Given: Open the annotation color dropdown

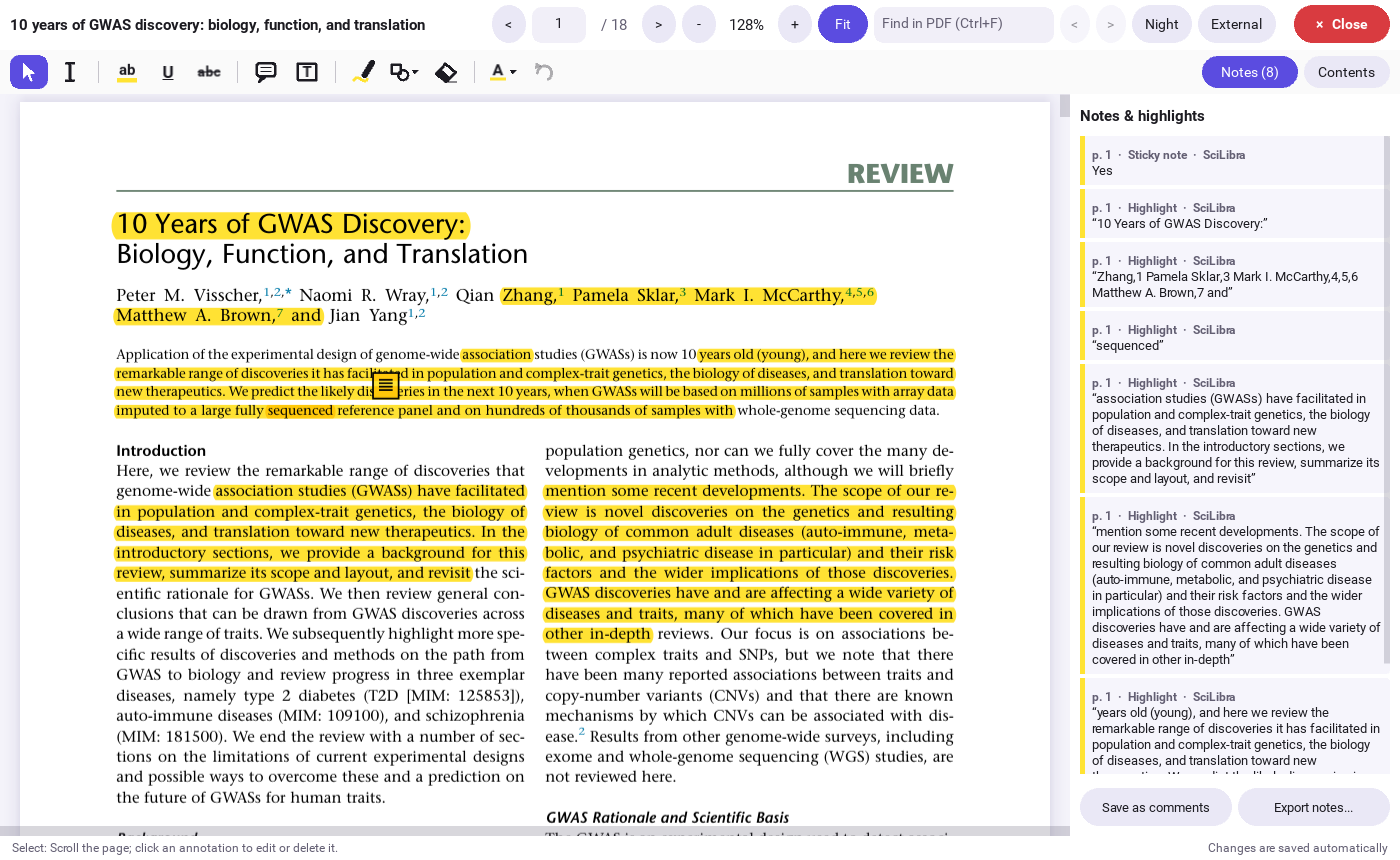Looking at the screenshot, I should point(503,72).
